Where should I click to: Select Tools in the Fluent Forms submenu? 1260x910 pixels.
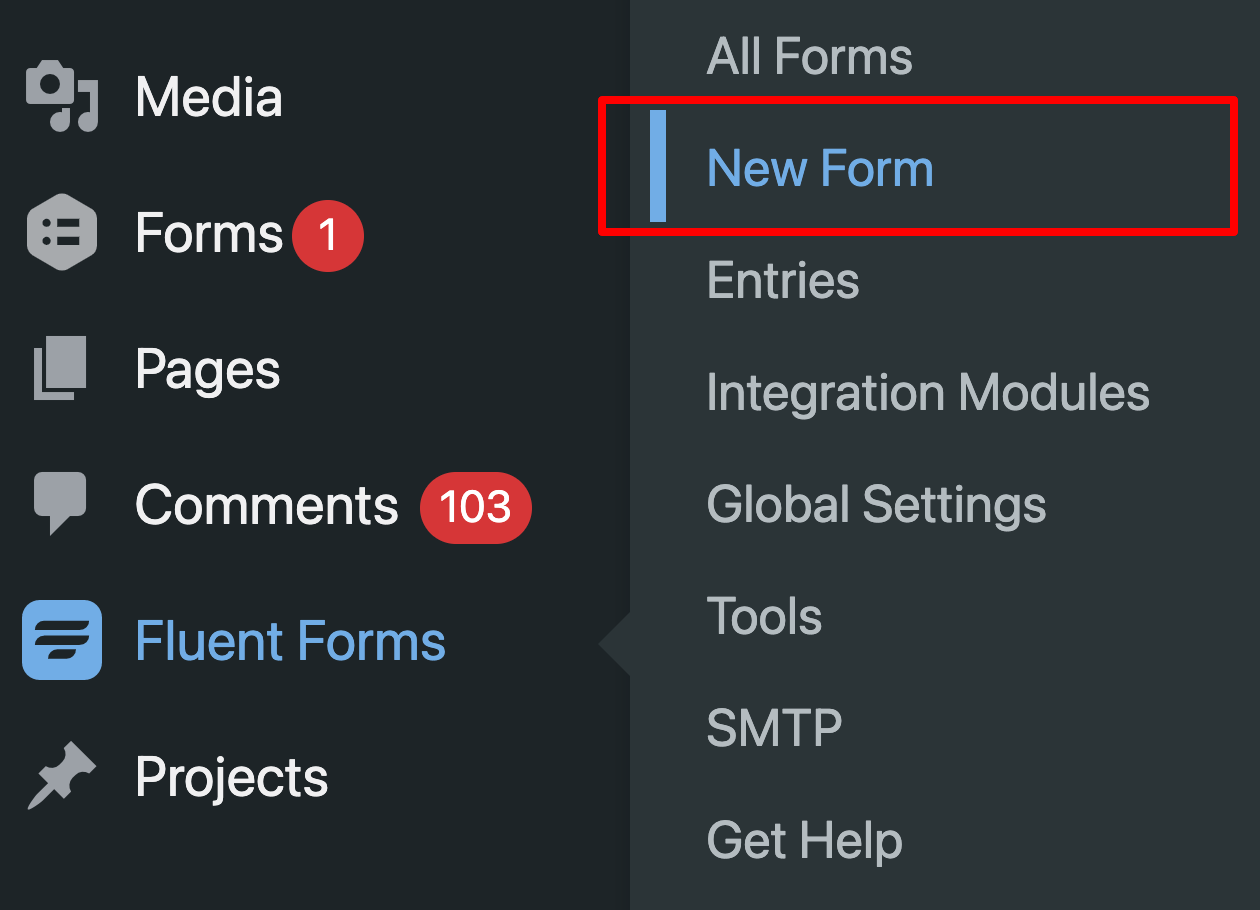(764, 617)
